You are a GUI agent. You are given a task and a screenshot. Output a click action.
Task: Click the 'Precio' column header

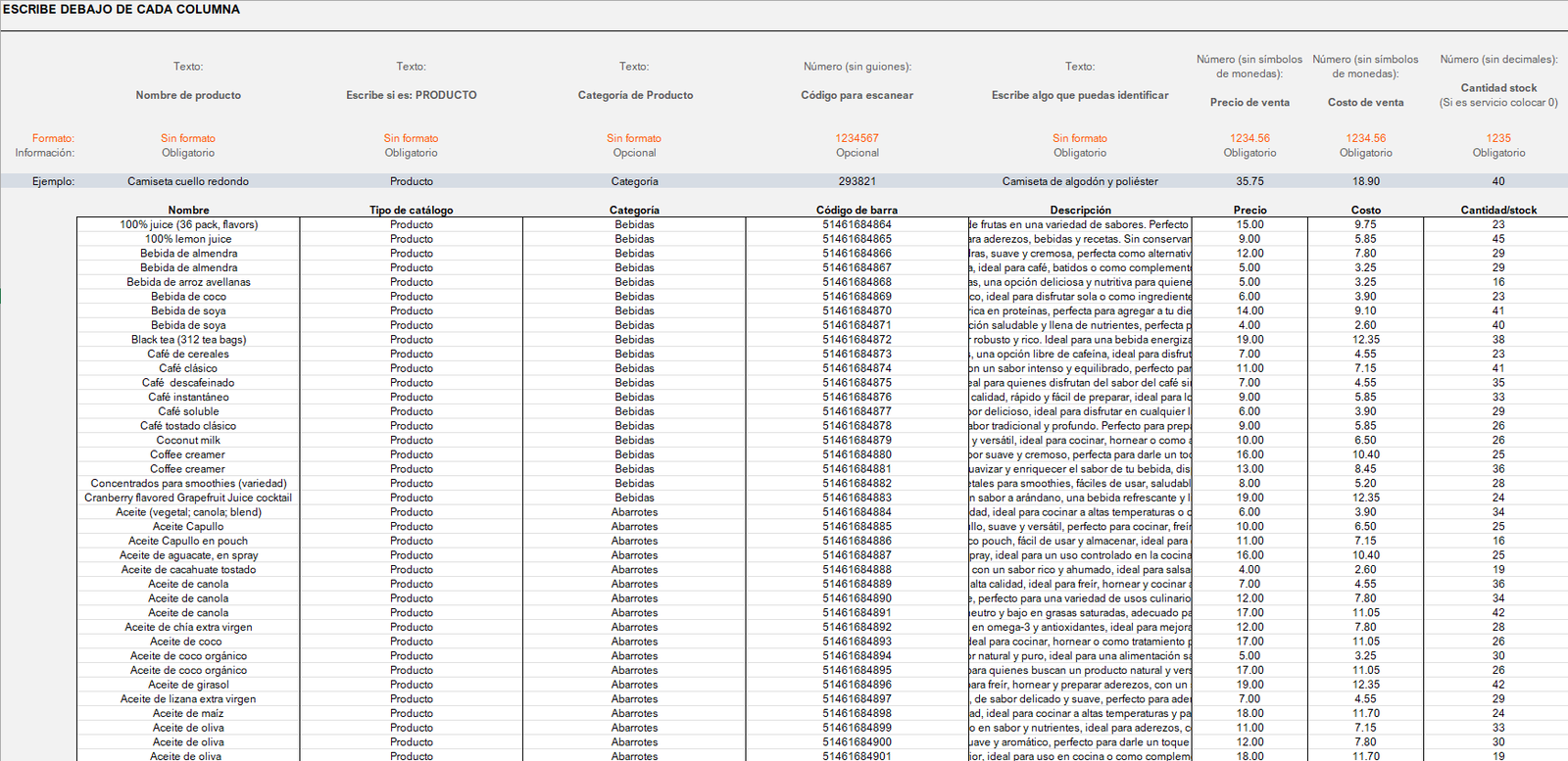tap(1249, 210)
